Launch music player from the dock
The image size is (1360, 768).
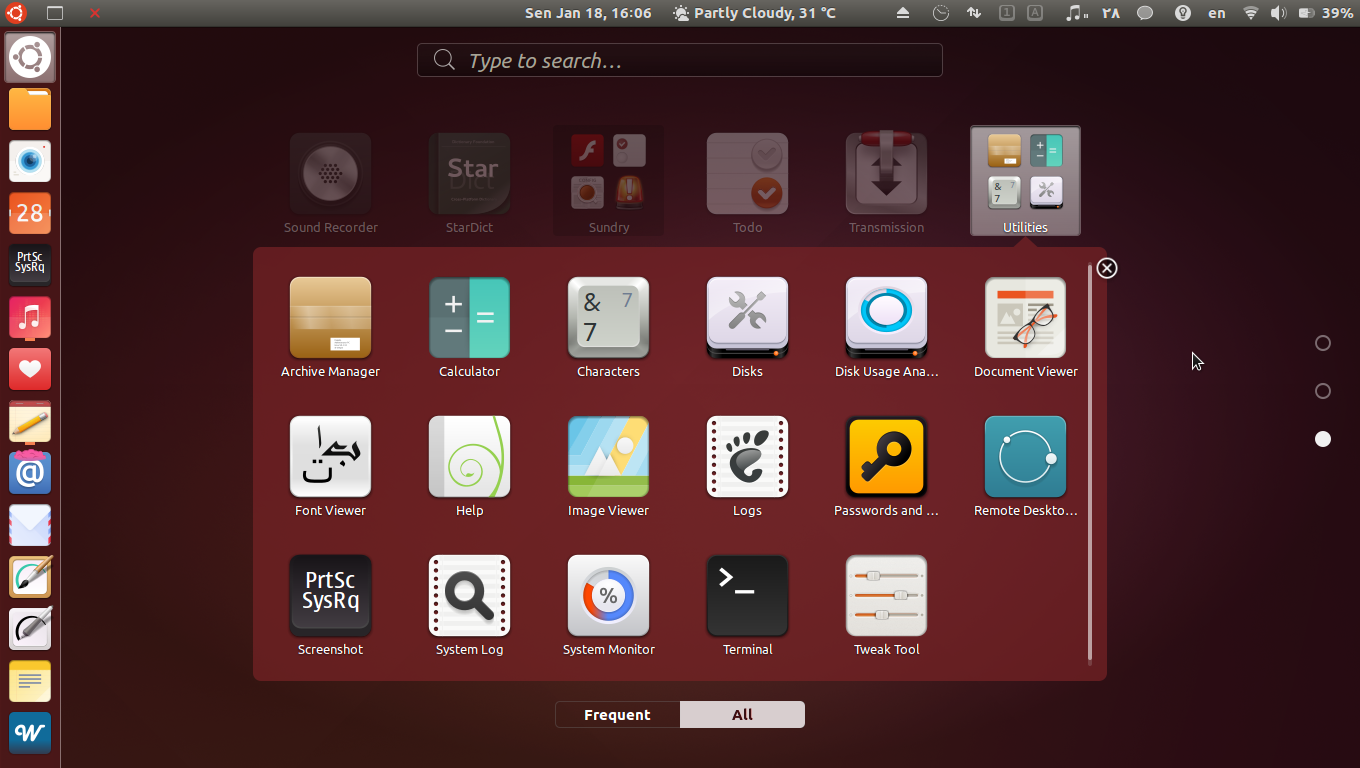[30, 317]
